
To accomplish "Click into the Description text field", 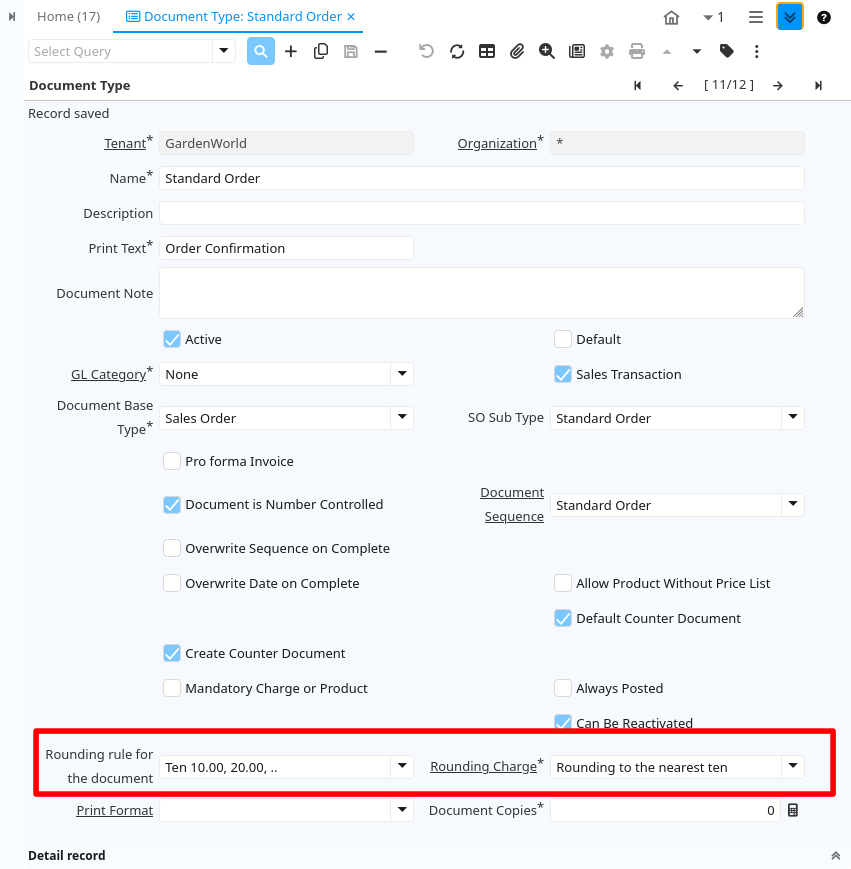I will [481, 213].
